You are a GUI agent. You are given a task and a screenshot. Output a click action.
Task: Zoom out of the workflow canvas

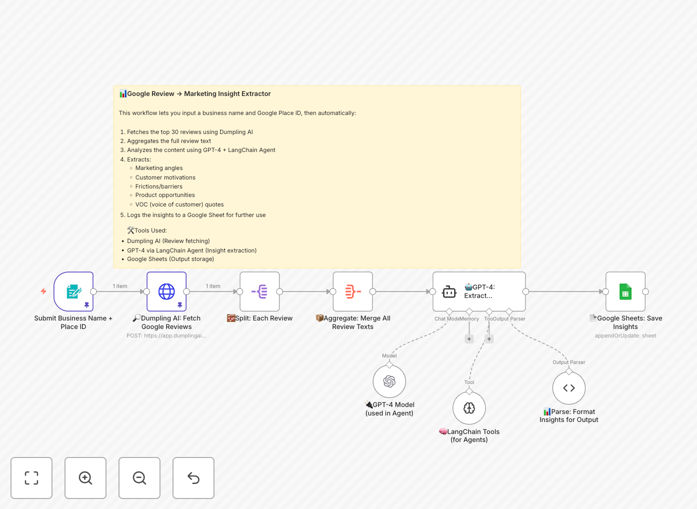coord(140,478)
